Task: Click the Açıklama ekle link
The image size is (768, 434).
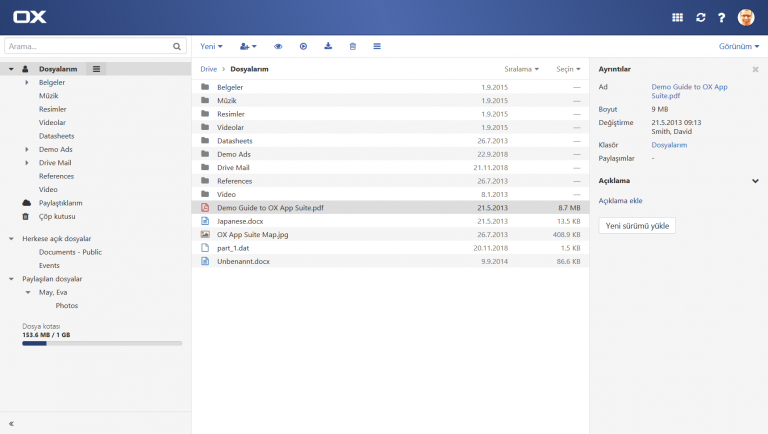Action: 620,201
